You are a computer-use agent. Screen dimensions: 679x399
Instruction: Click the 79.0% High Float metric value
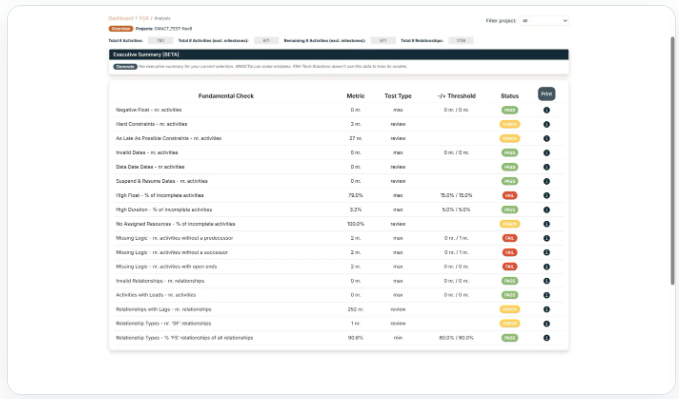(x=356, y=195)
